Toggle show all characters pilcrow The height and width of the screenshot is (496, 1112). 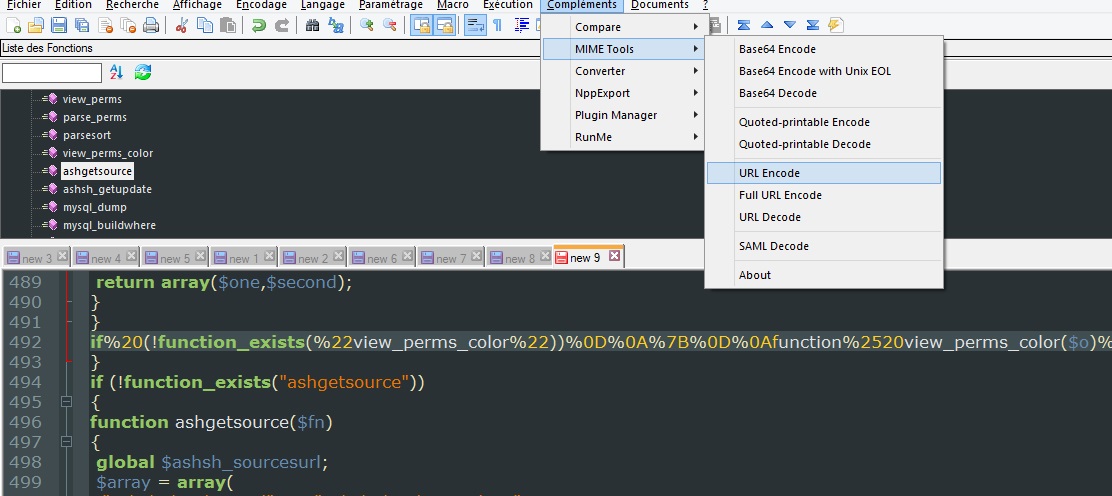(497, 26)
